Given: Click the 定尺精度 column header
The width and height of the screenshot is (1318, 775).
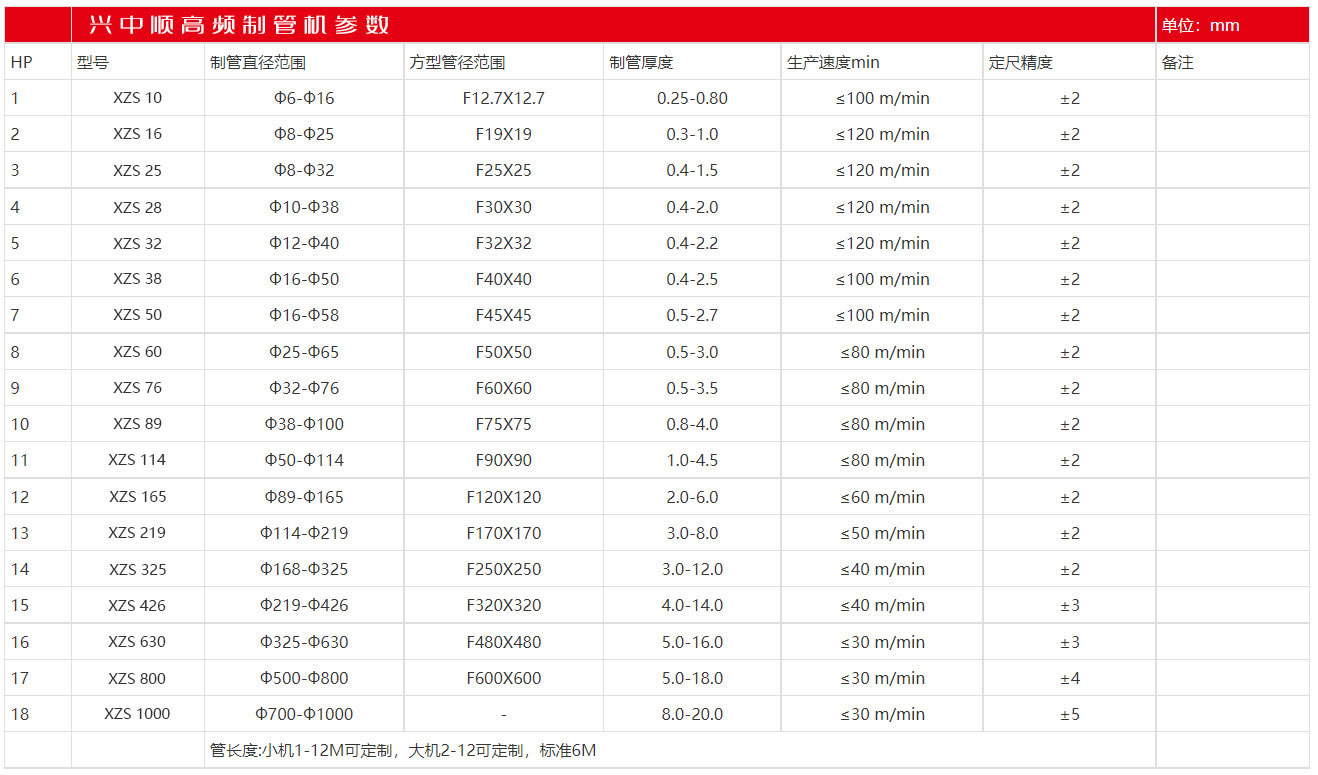Looking at the screenshot, I should click(x=1020, y=62).
